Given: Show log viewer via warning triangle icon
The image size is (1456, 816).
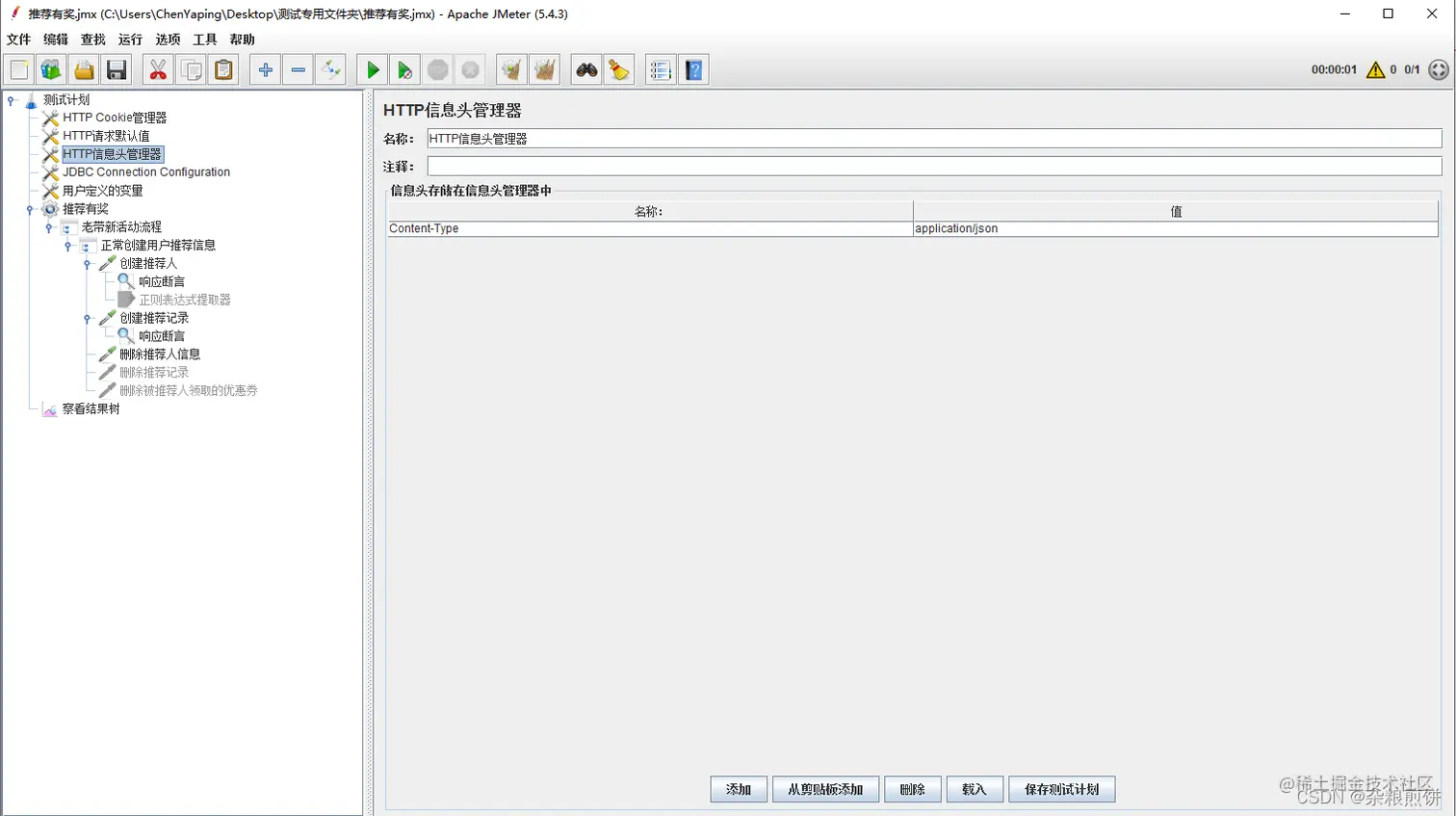Looking at the screenshot, I should coord(1375,69).
